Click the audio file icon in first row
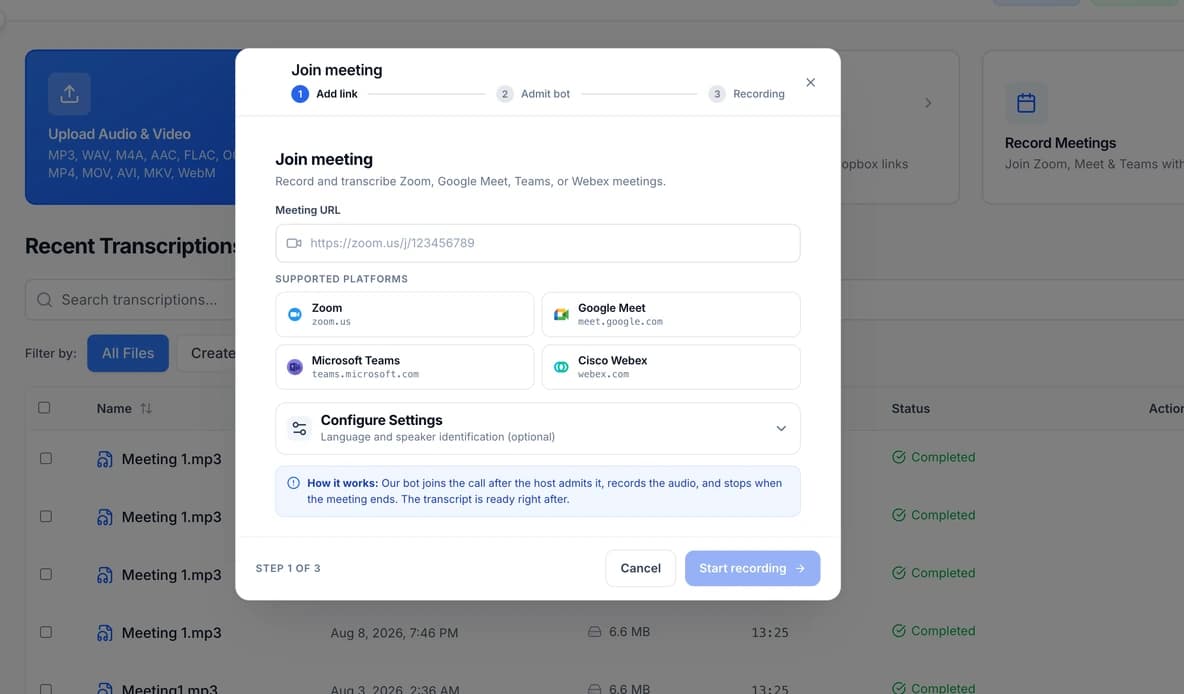 tap(105, 459)
